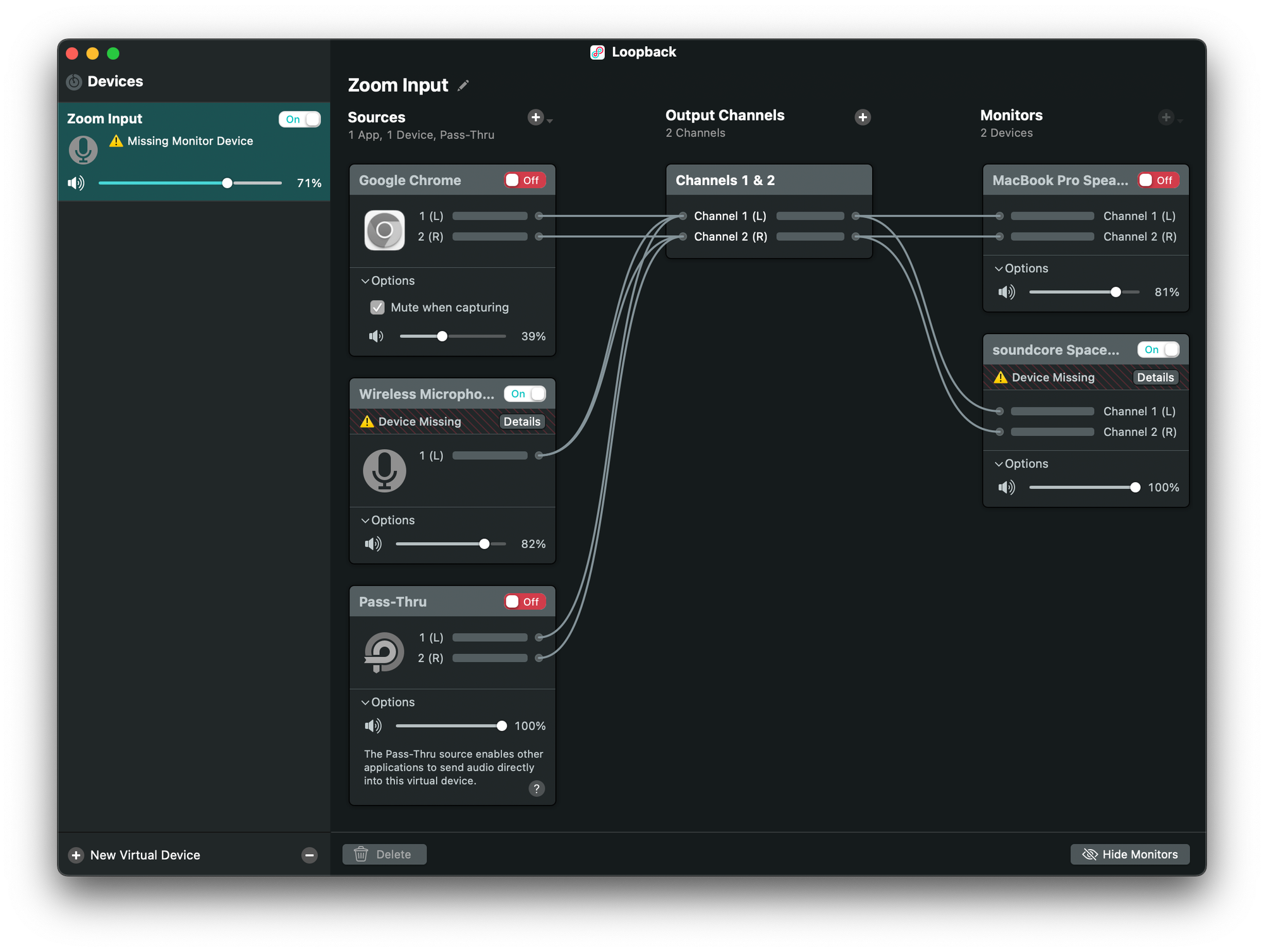Collapse soundcore Space Options
Viewport: 1264px width, 952px height.
pos(1021,464)
